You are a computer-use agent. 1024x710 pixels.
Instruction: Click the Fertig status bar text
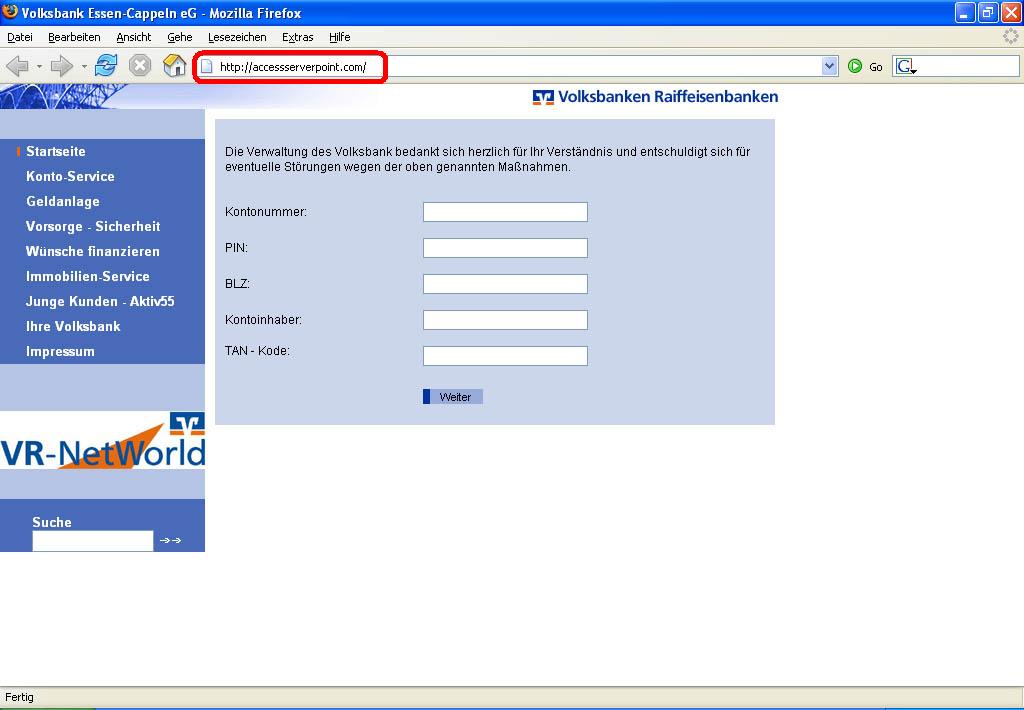click(x=20, y=697)
